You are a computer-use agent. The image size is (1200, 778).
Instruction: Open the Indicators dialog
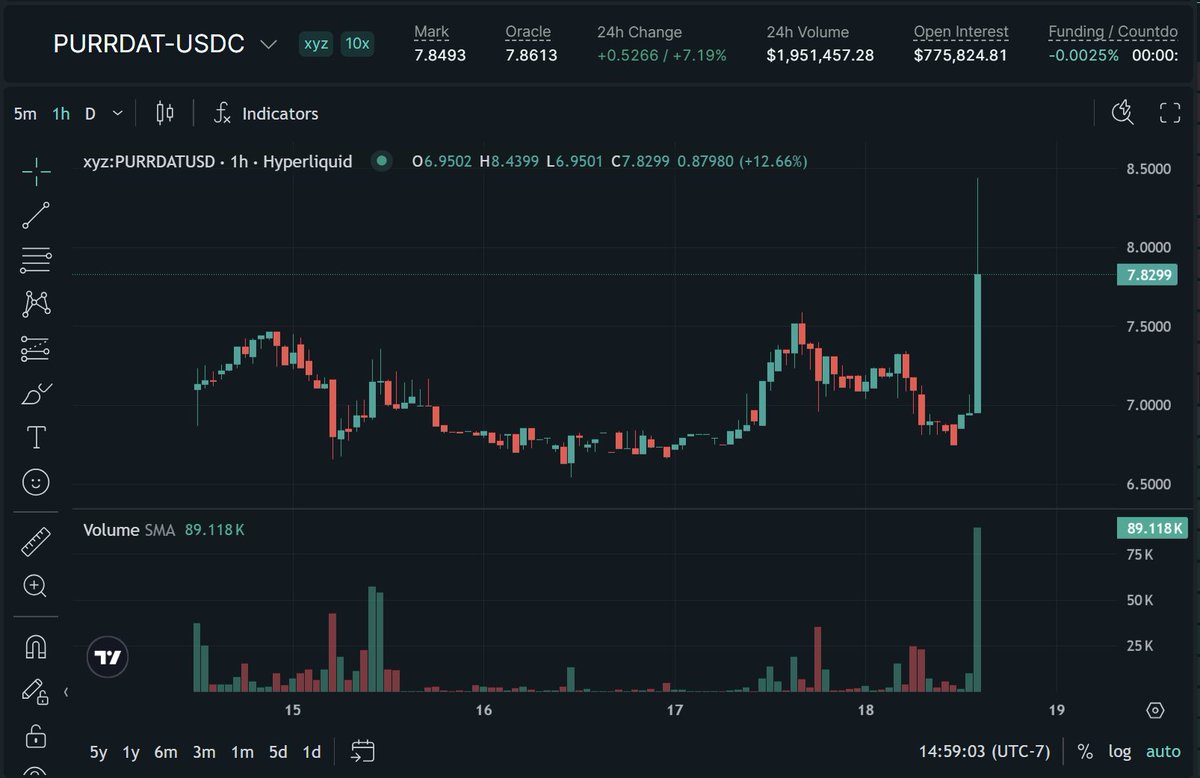[266, 113]
